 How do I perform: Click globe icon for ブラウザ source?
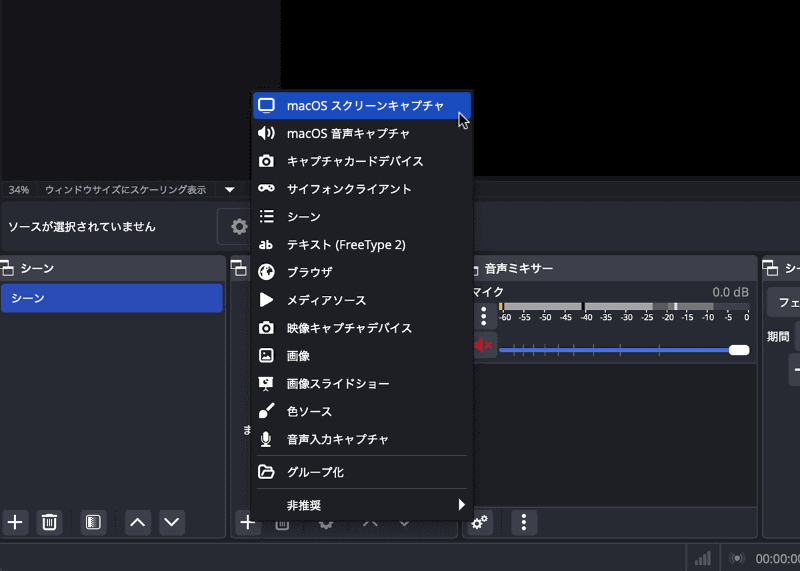click(266, 272)
